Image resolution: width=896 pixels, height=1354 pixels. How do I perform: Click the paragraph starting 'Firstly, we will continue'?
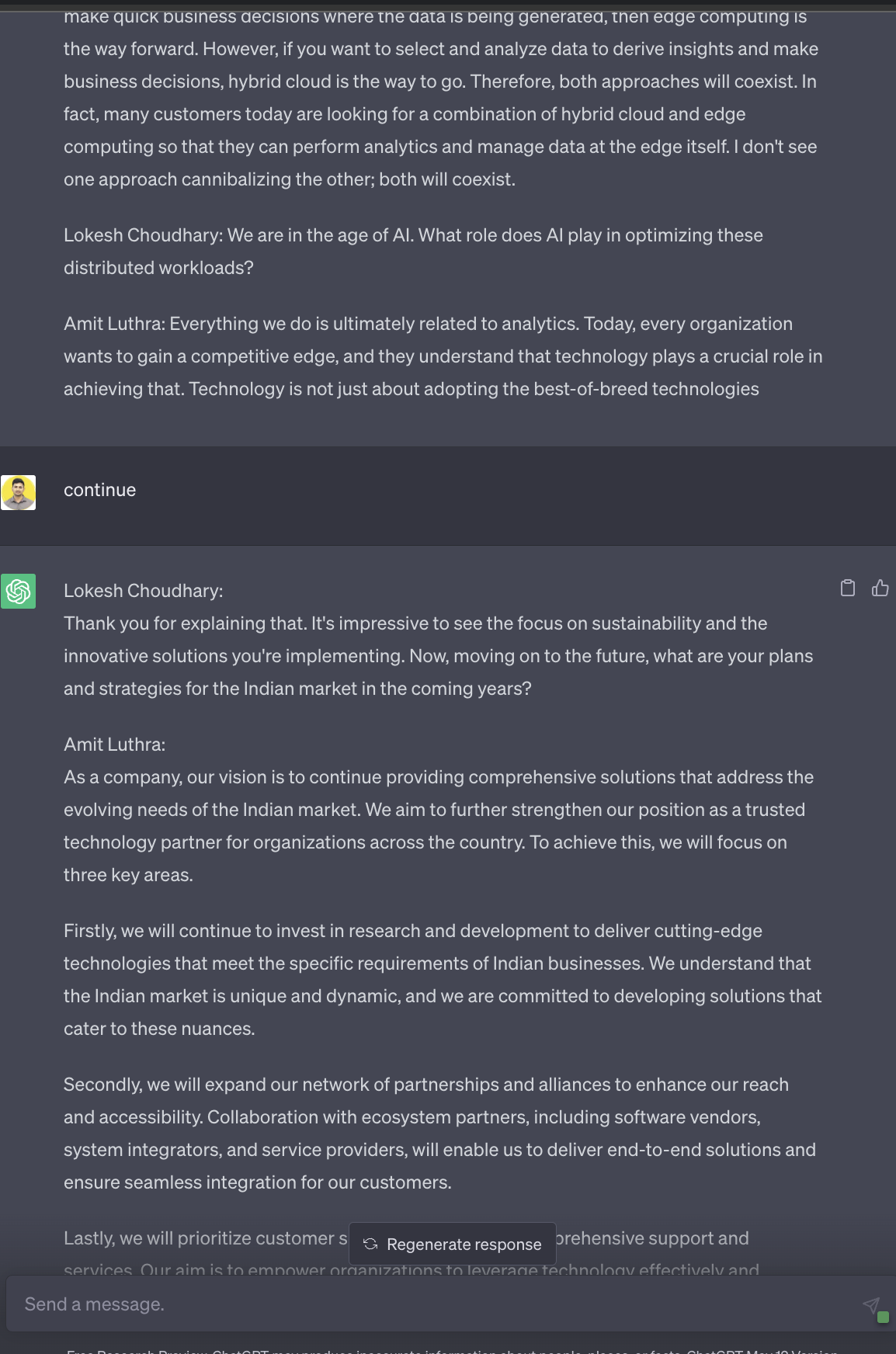[x=443, y=980]
